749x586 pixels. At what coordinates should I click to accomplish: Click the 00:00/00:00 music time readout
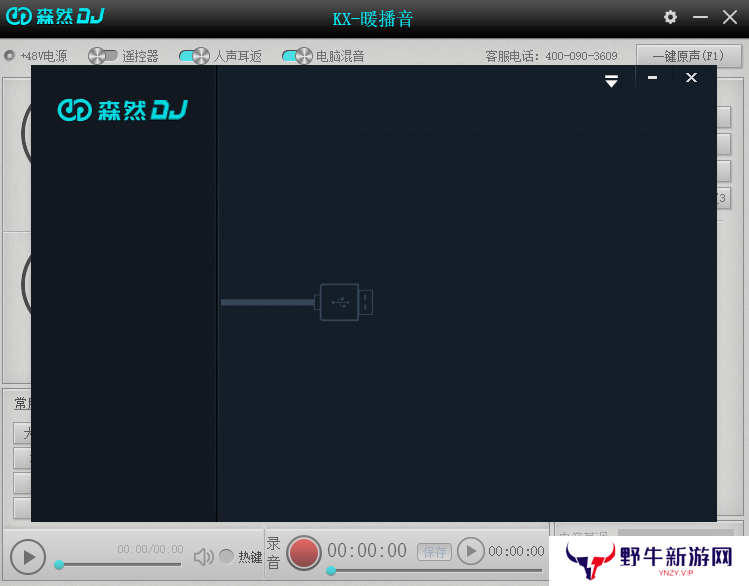click(x=150, y=549)
